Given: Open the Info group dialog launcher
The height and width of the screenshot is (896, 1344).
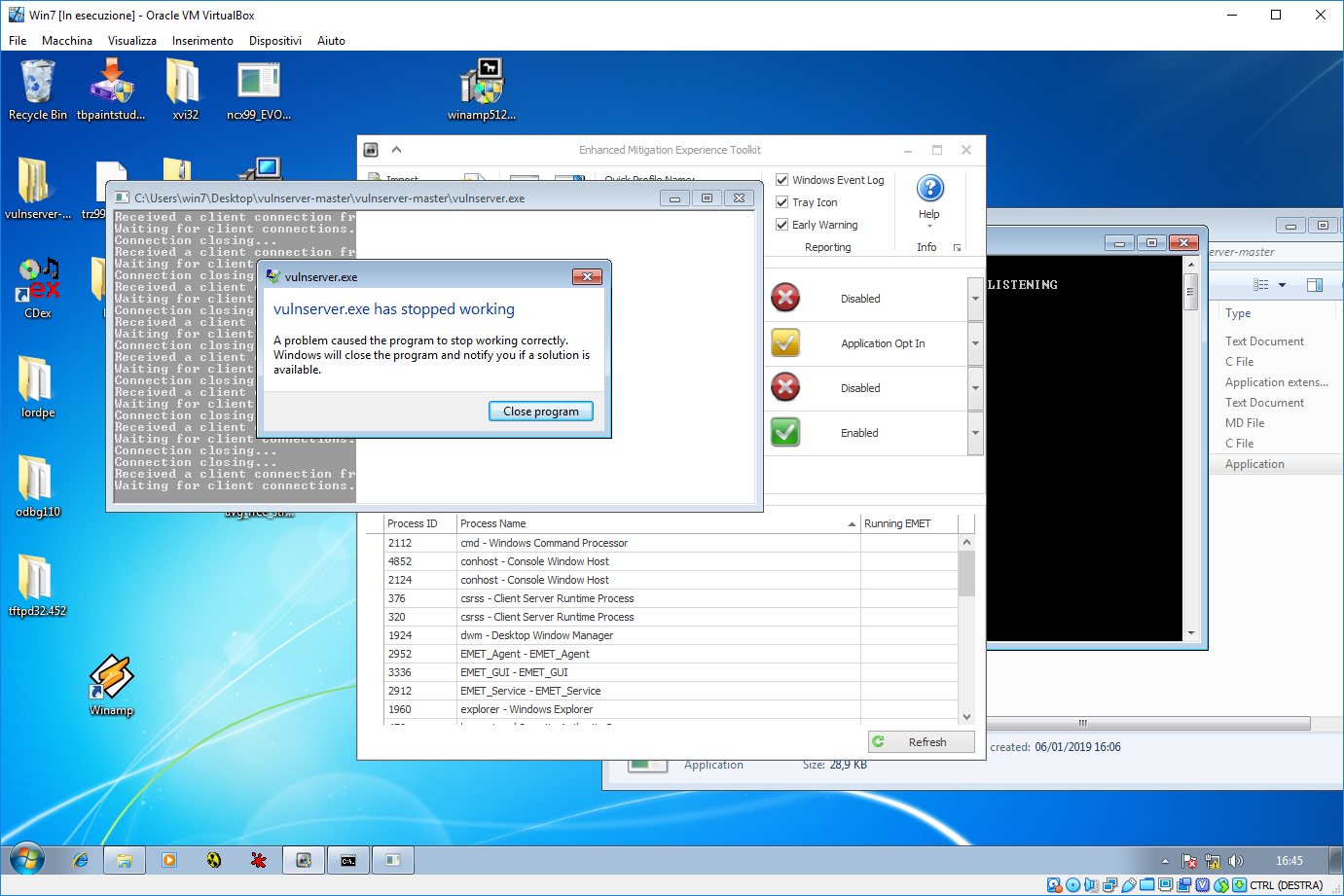Looking at the screenshot, I should click(957, 248).
